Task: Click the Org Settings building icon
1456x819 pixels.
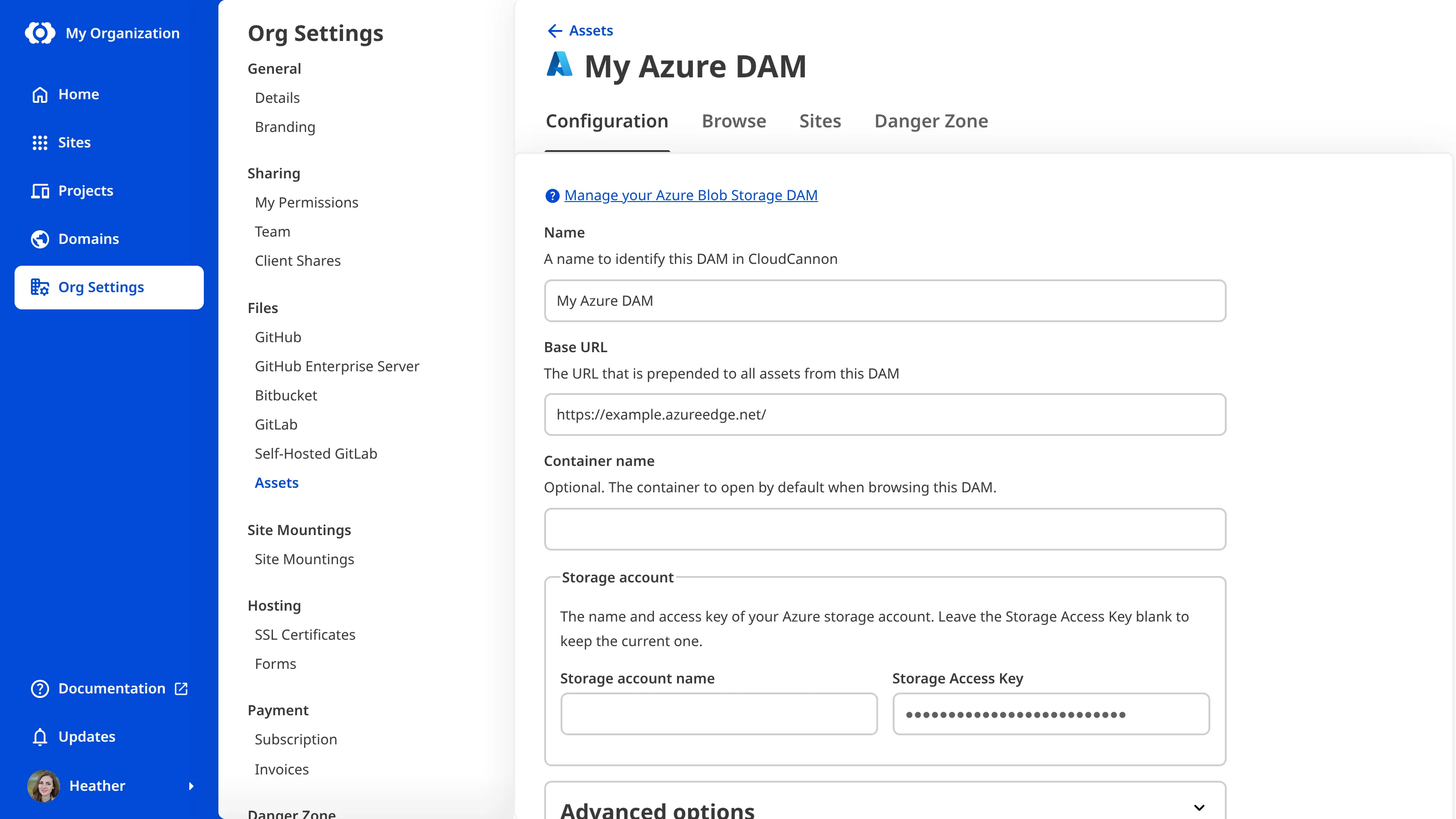Action: tap(40, 287)
